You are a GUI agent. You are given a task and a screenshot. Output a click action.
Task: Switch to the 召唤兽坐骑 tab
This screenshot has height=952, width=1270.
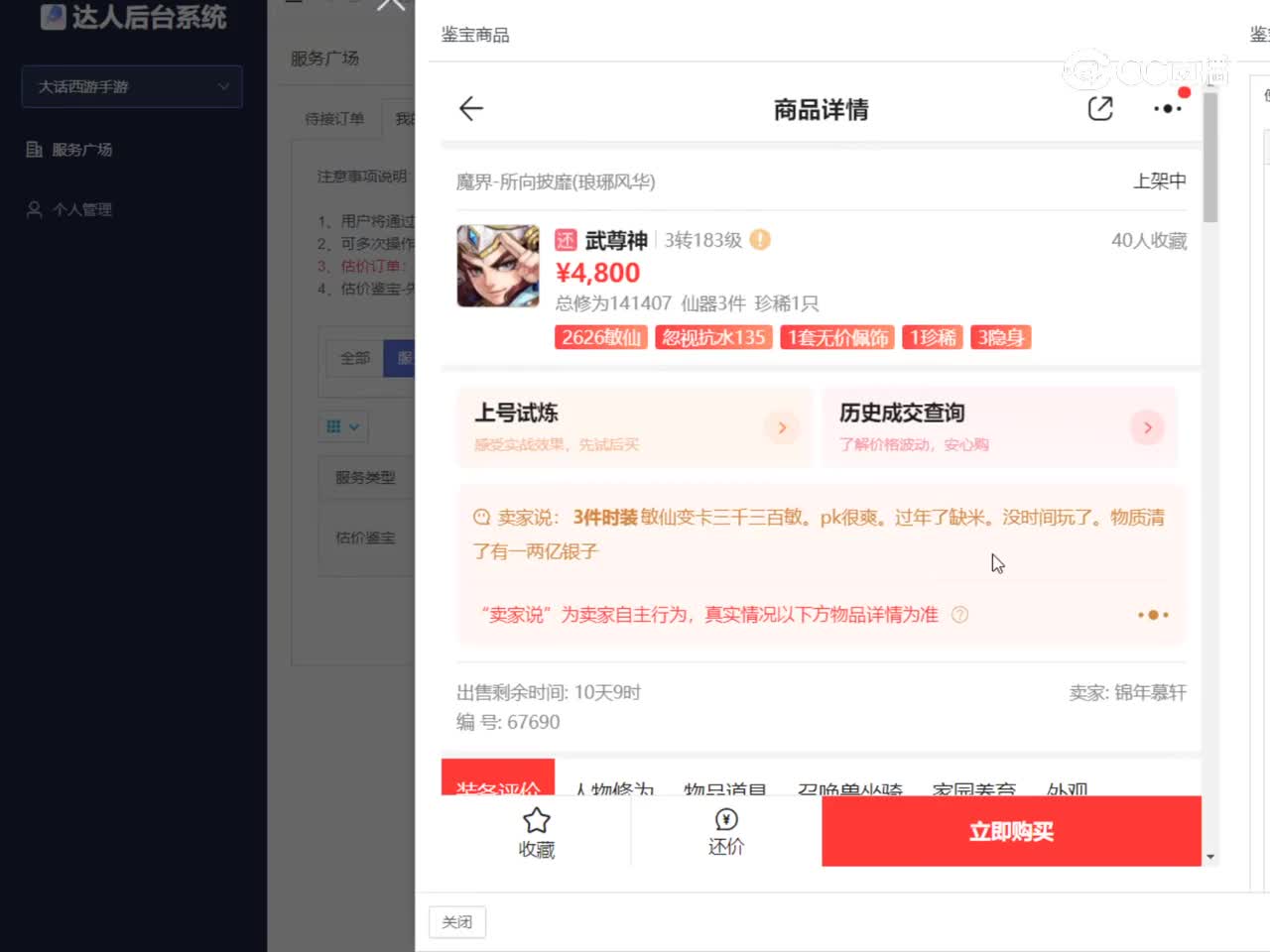[x=850, y=789]
